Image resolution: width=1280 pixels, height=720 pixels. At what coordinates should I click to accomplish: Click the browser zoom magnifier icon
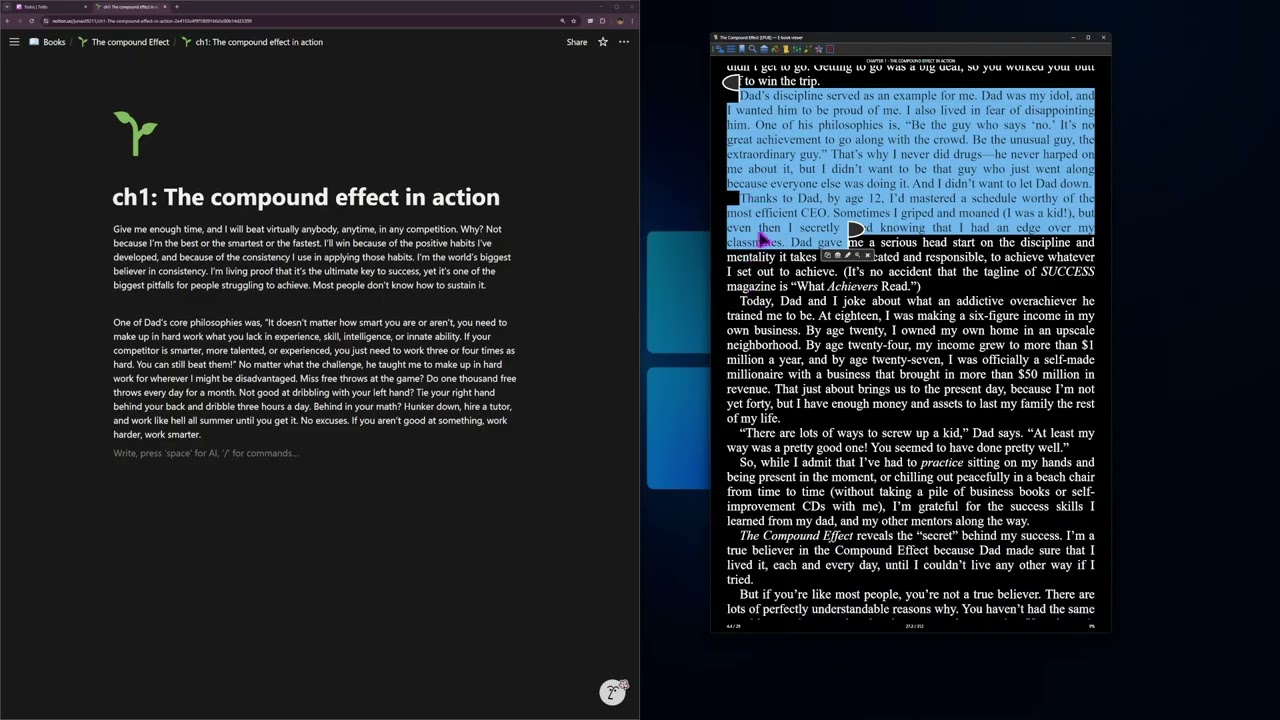click(562, 20)
